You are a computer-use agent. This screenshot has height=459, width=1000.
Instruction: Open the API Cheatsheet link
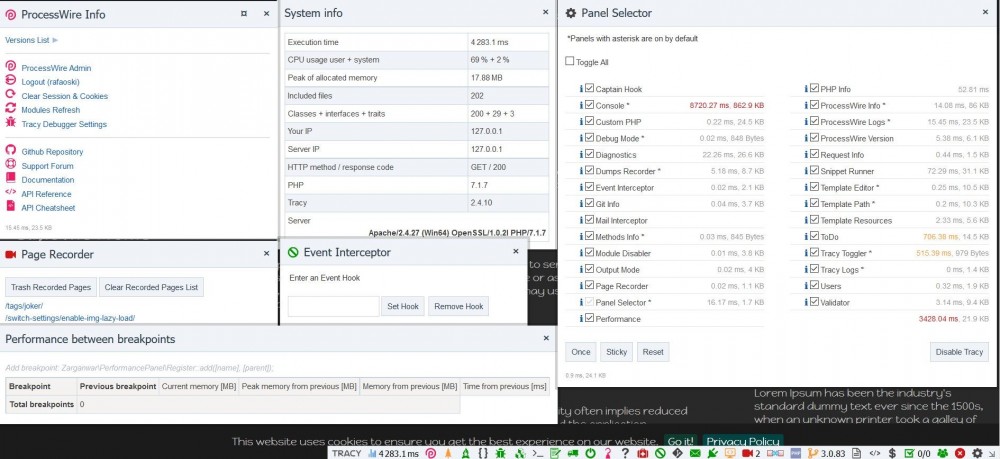tap(48, 208)
